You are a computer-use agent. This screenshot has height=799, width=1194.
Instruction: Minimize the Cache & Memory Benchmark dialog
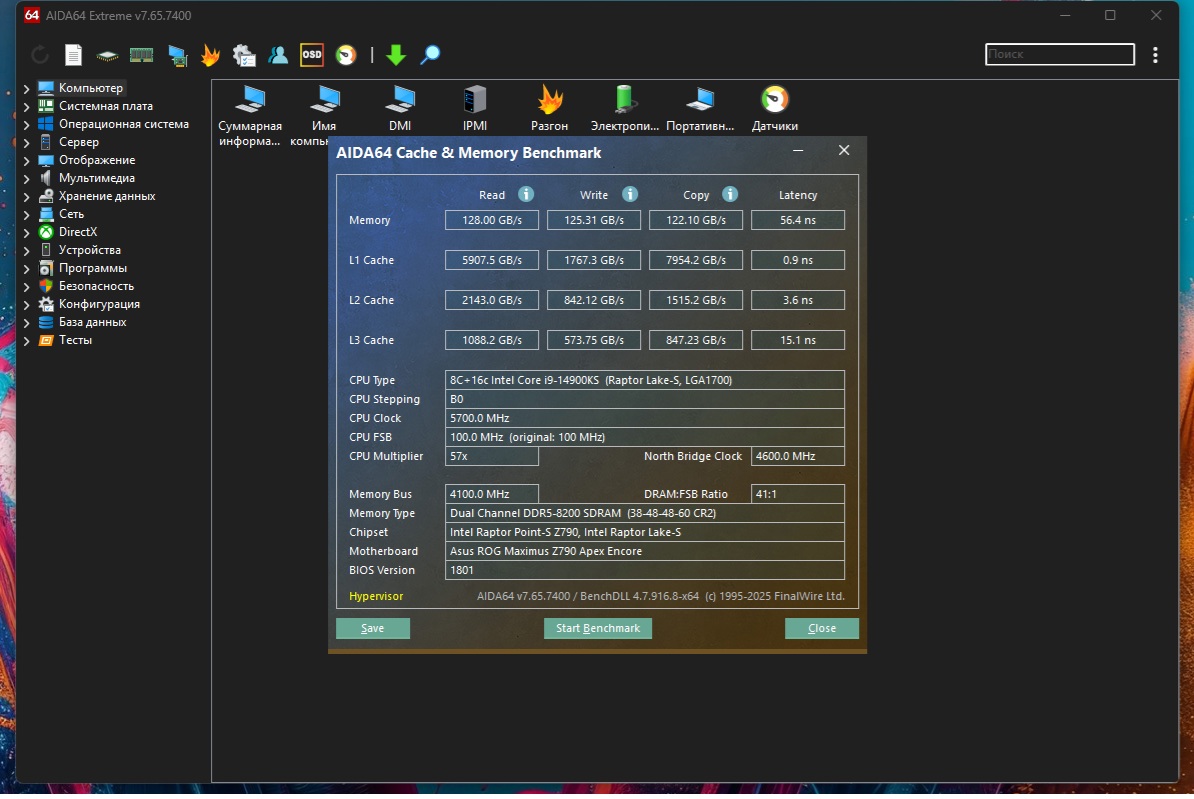click(798, 151)
